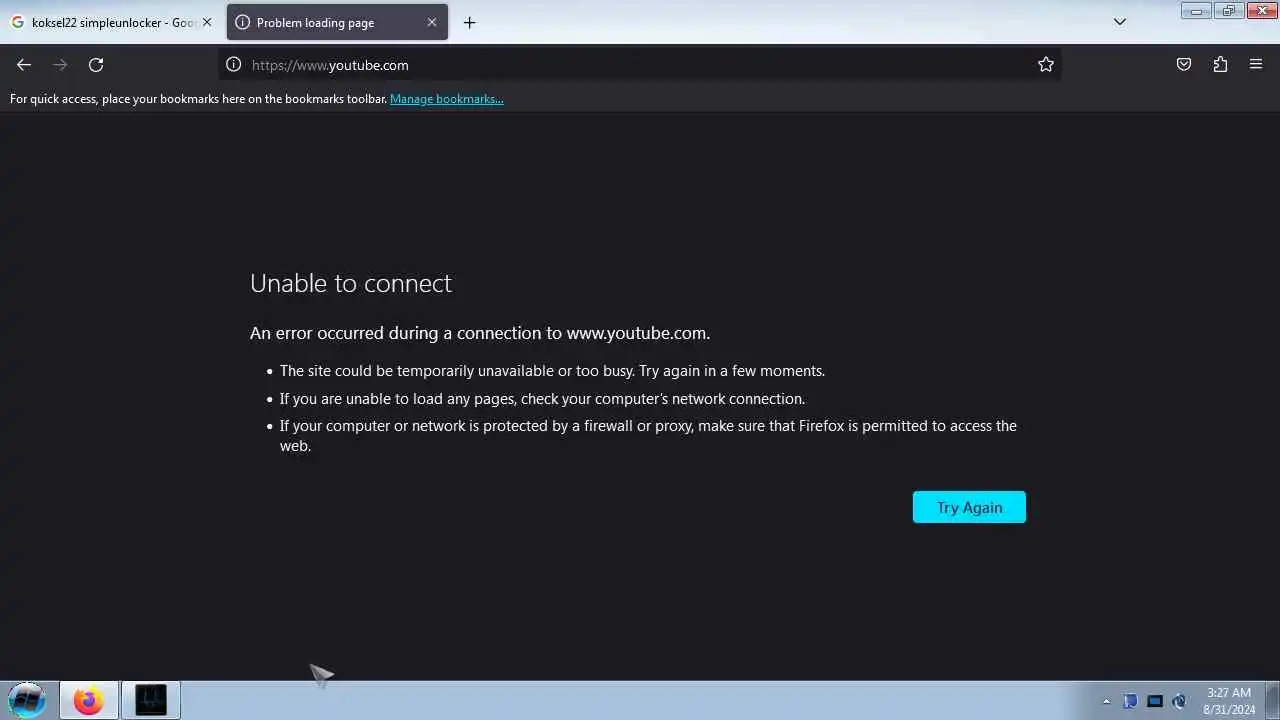Open a new tab
This screenshot has height=720, width=1280.
[469, 22]
